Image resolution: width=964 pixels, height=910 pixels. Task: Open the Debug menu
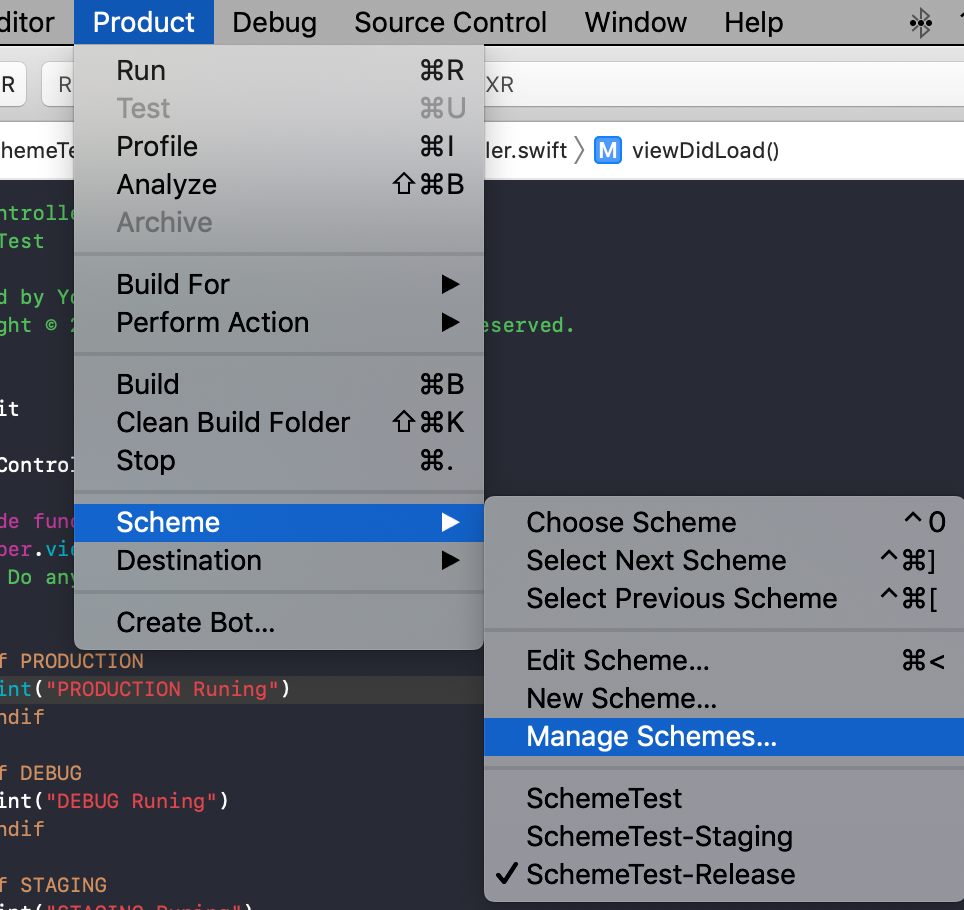coord(274,22)
